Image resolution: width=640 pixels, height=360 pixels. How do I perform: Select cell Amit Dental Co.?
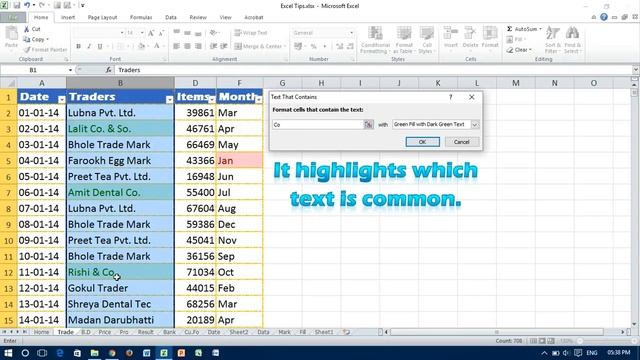[120, 192]
